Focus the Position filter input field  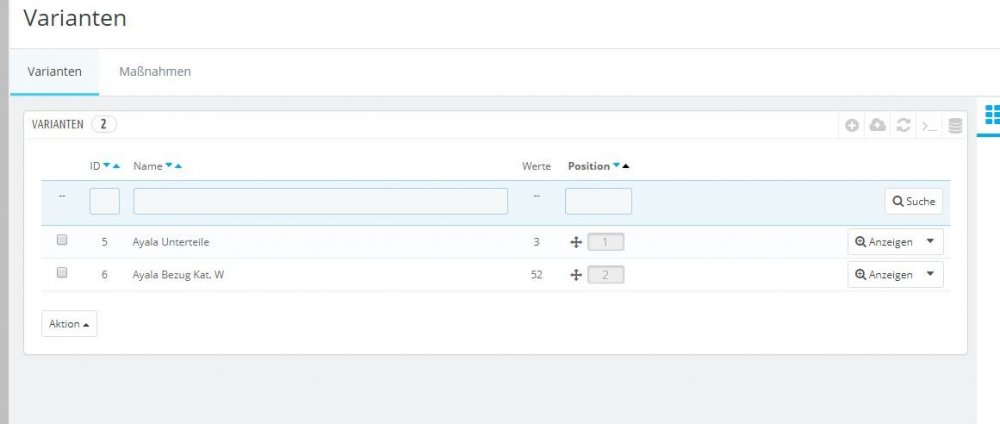point(598,201)
